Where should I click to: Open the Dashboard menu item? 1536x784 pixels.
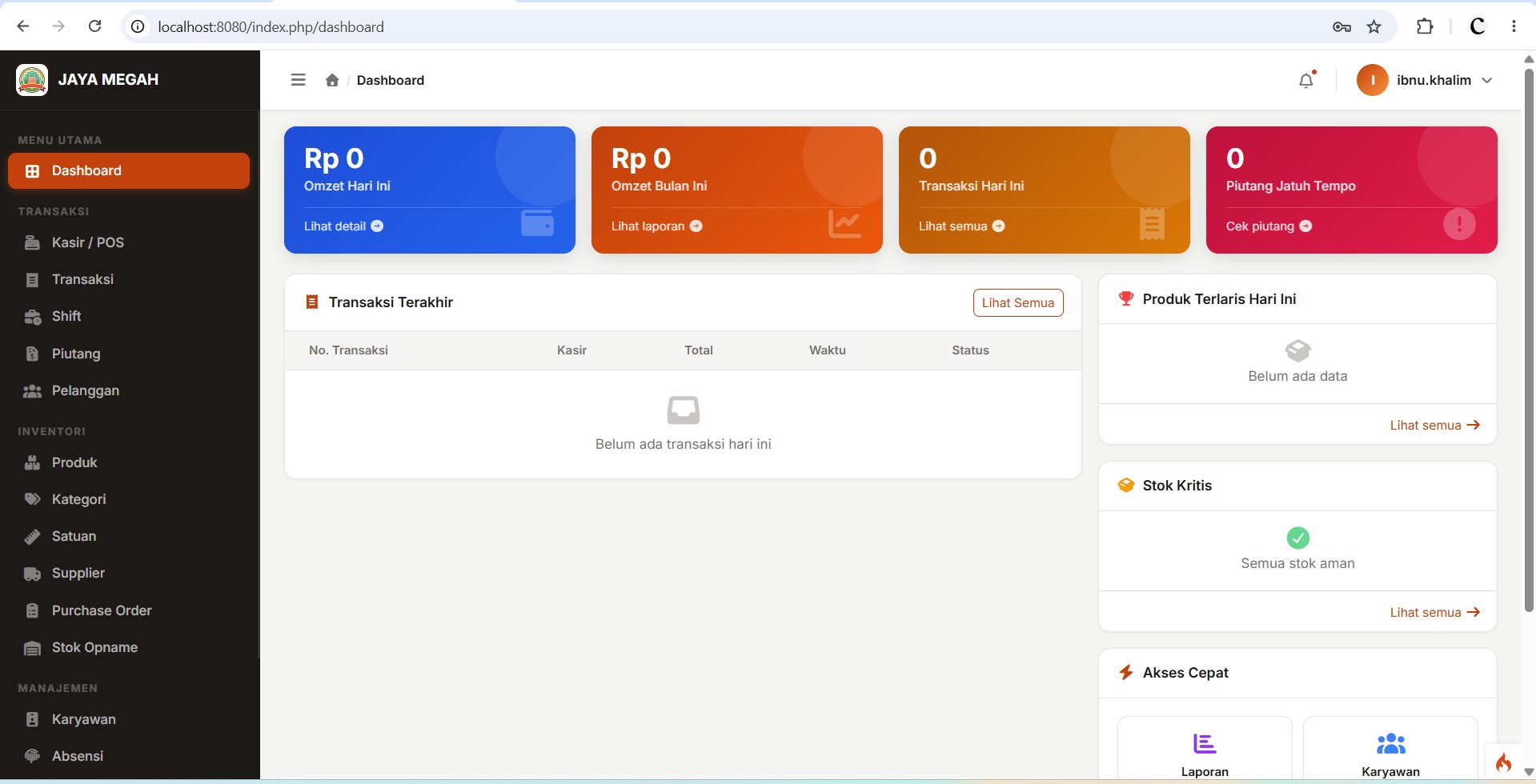(129, 170)
